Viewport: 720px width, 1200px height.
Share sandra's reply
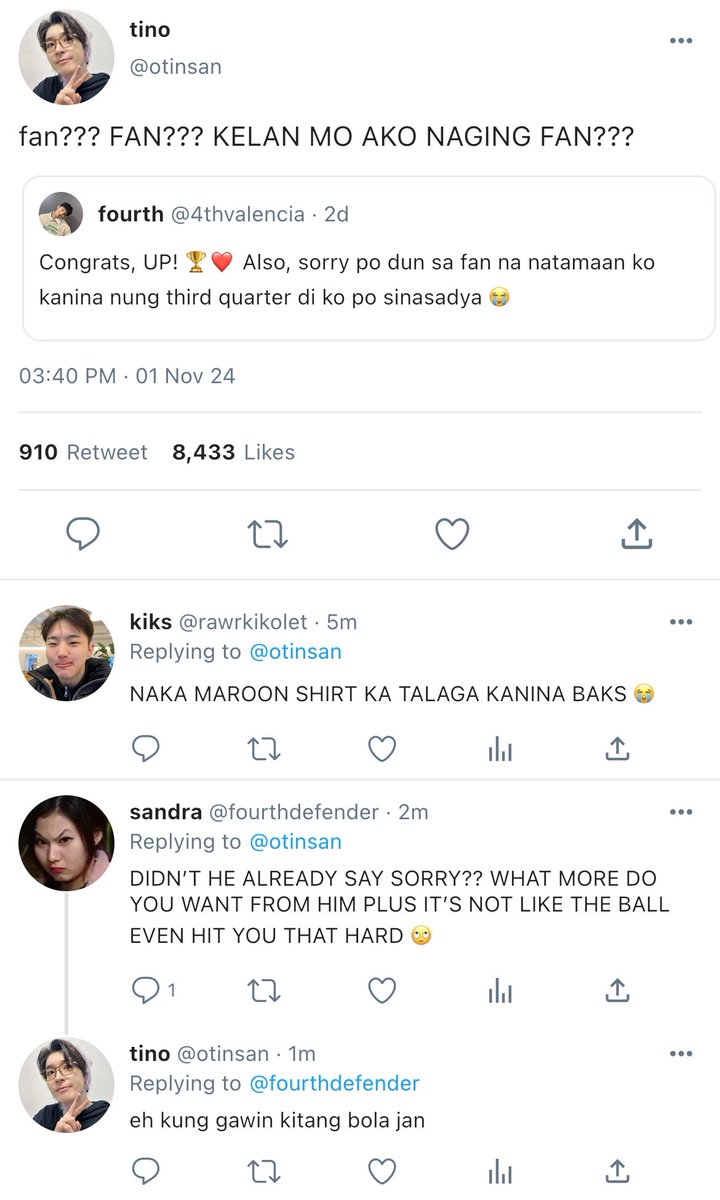618,990
